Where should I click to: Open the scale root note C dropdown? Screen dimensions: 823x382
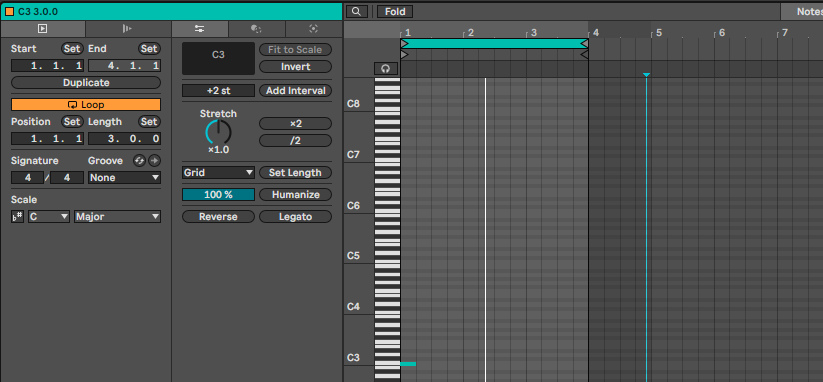pyautogui.click(x=49, y=216)
